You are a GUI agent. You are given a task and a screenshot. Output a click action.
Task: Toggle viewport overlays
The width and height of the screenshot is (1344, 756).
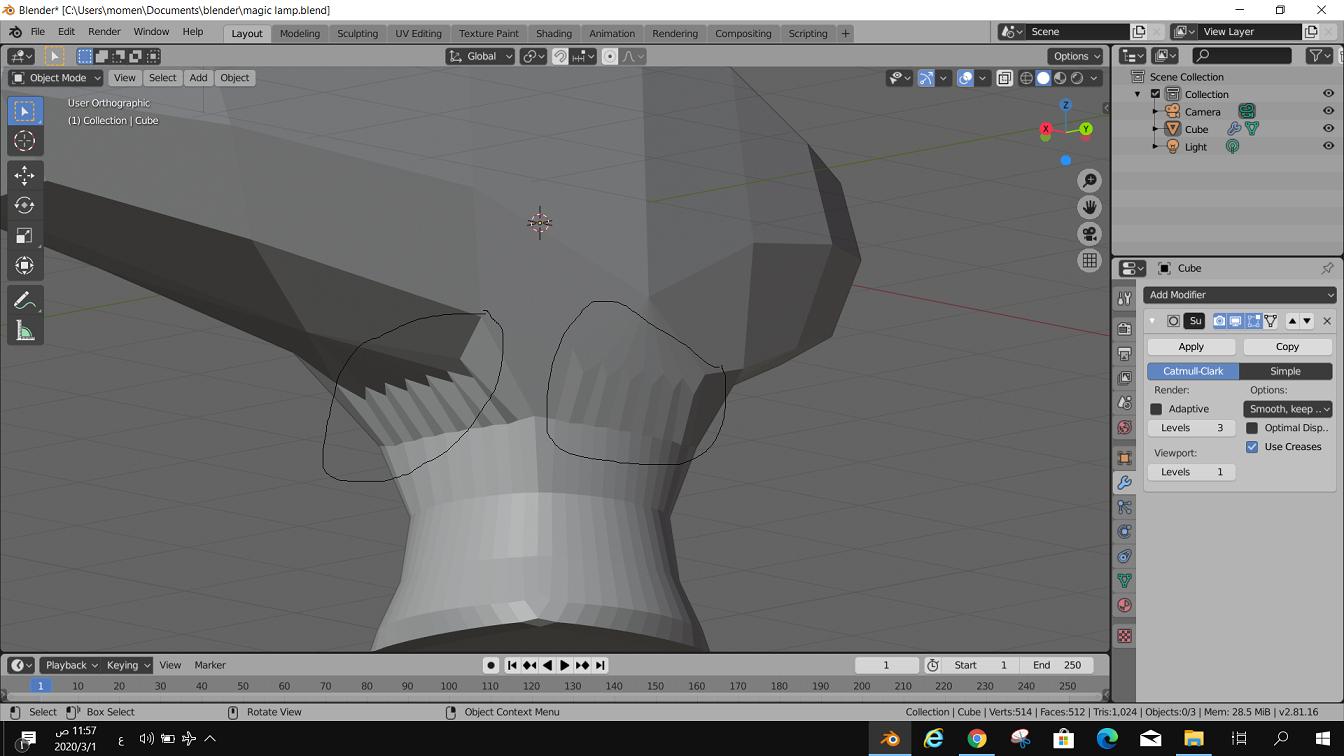965,78
